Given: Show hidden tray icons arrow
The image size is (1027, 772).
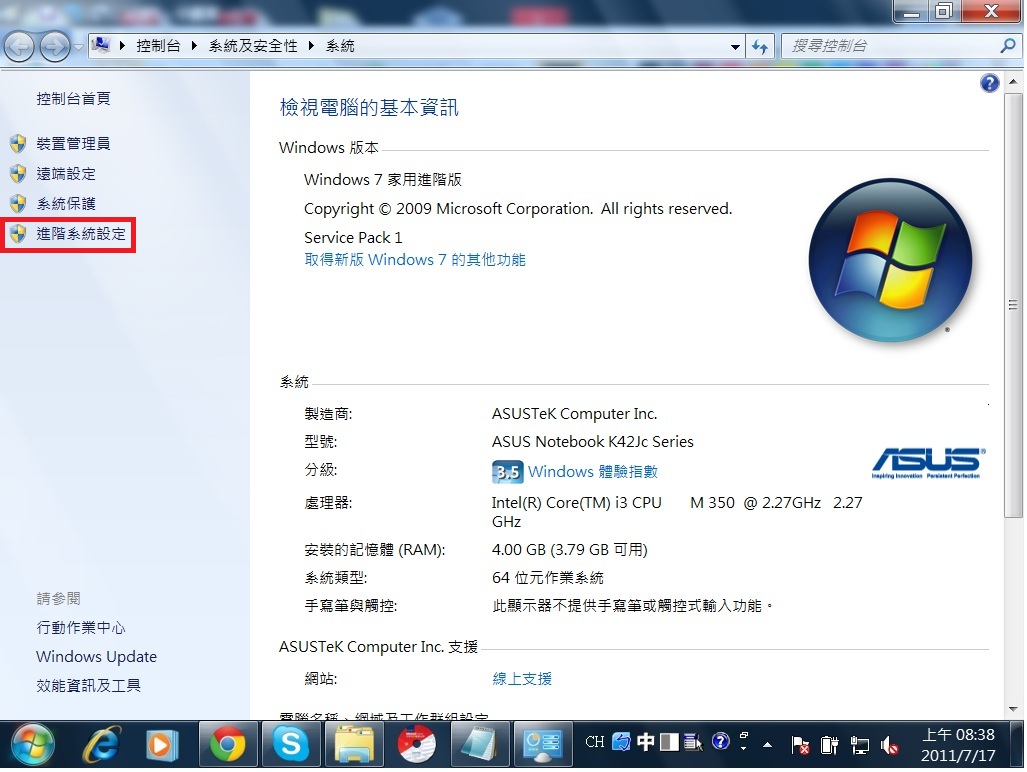Looking at the screenshot, I should coord(768,744).
